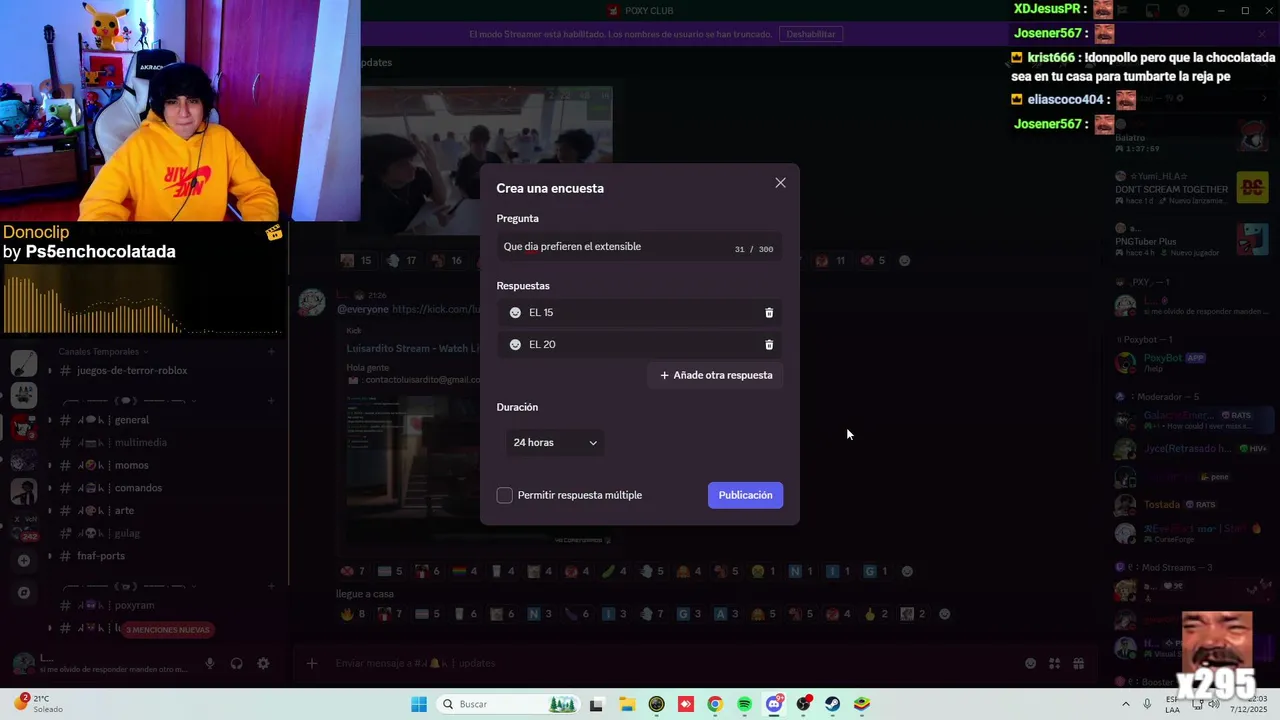
Task: Click the emoji icon beside answer EL 15
Action: [x=515, y=313]
